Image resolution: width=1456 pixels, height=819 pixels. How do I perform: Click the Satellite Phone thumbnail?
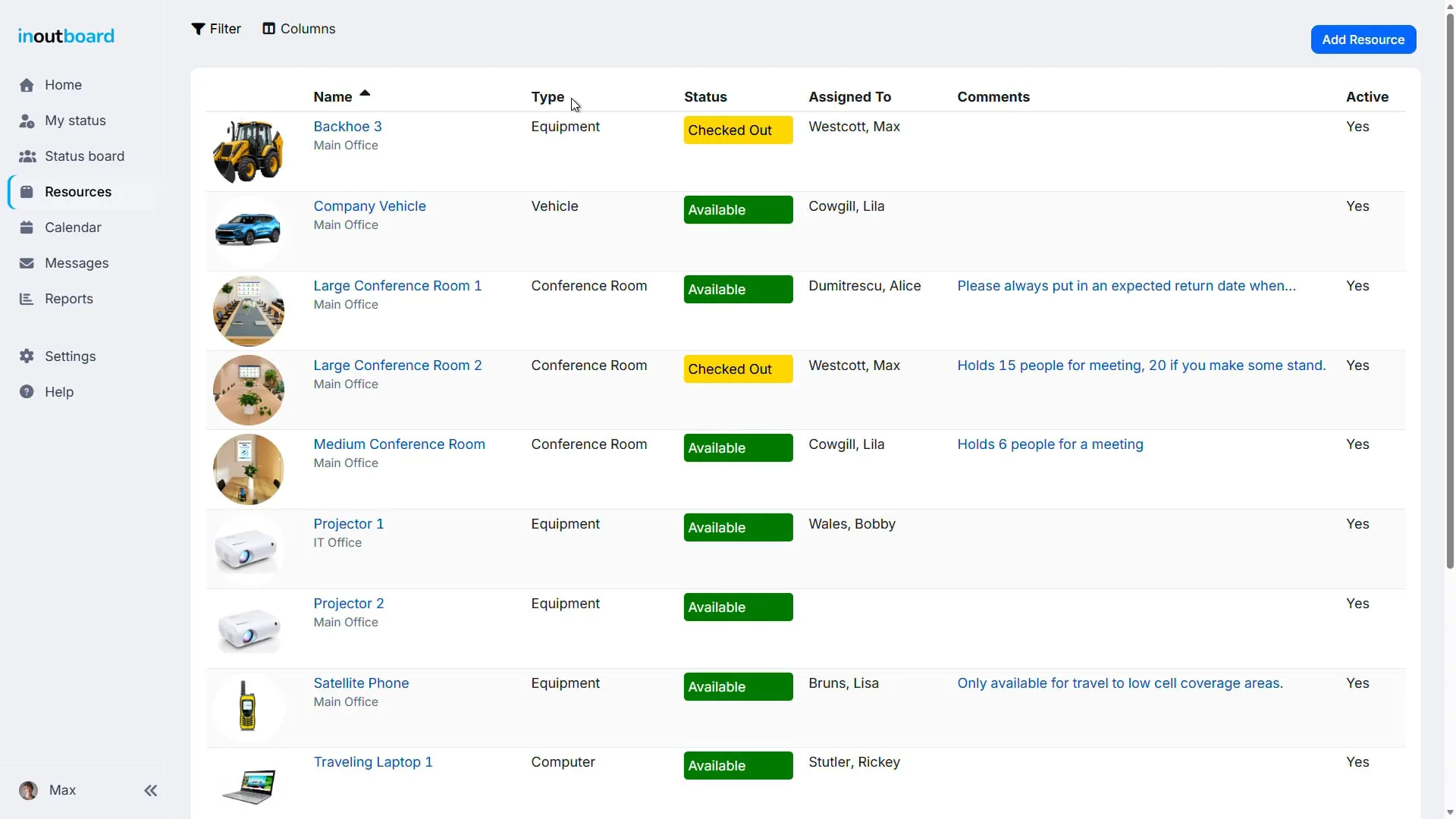point(248,708)
